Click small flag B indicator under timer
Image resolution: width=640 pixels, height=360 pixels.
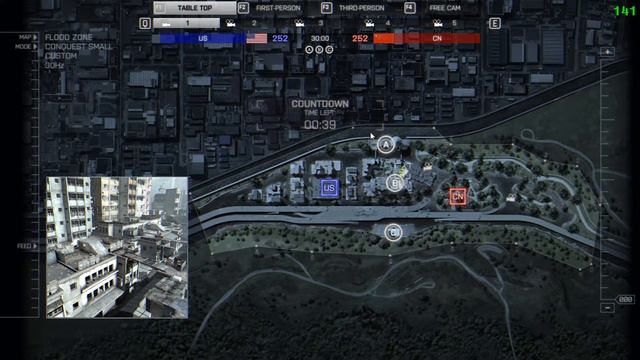[x=319, y=50]
